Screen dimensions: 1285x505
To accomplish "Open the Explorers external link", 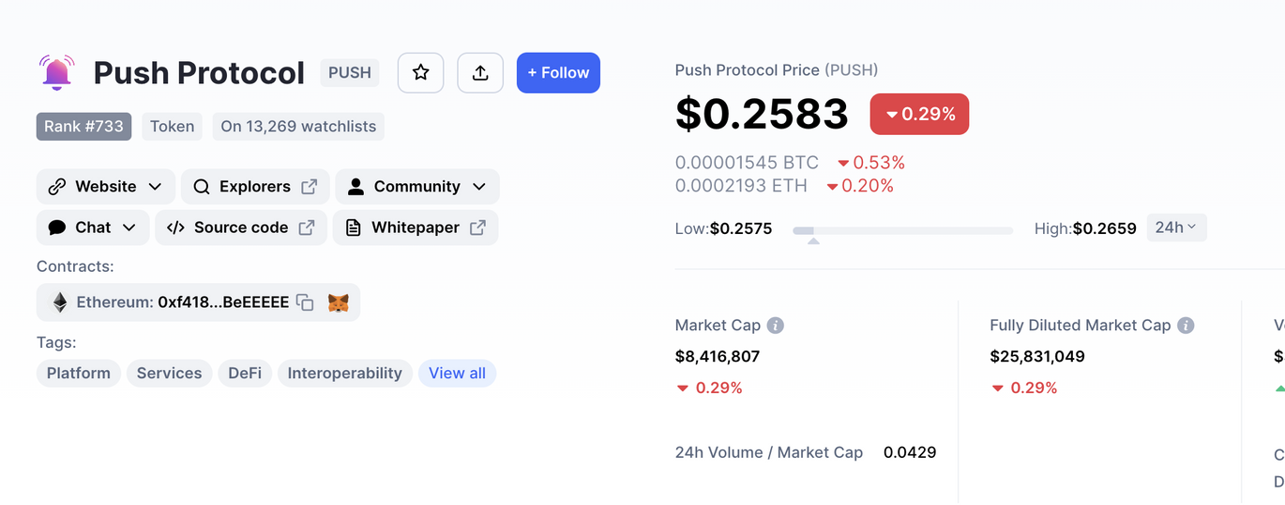I will click(x=255, y=187).
